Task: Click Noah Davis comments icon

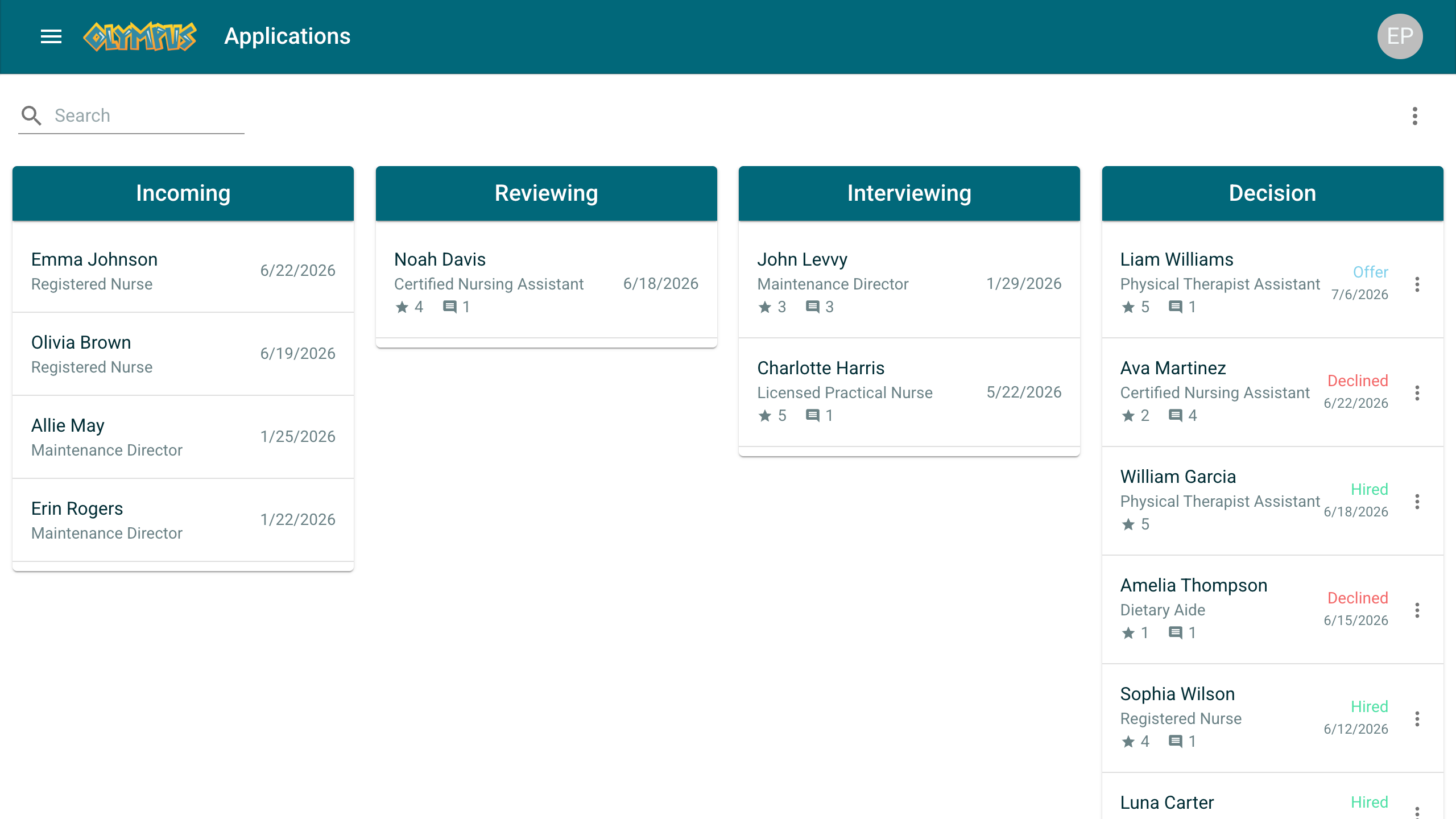Action: [450, 307]
